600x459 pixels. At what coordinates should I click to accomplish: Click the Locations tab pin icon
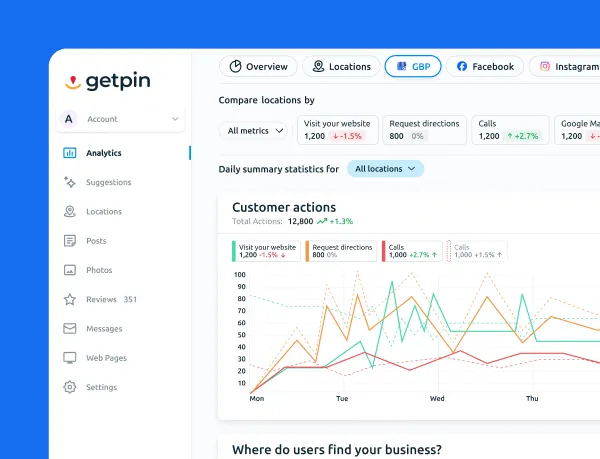tap(318, 67)
